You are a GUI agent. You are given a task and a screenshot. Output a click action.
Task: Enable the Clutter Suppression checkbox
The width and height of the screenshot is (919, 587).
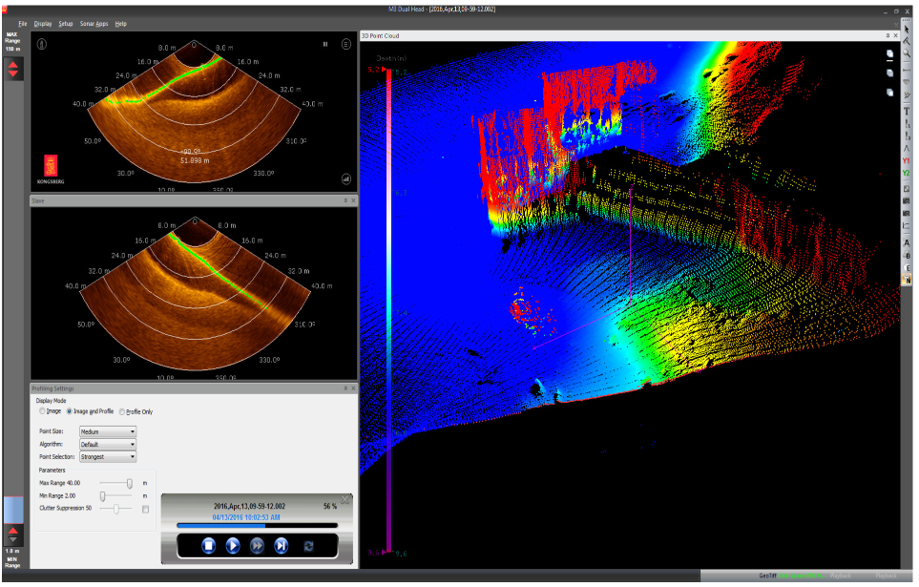point(146,509)
